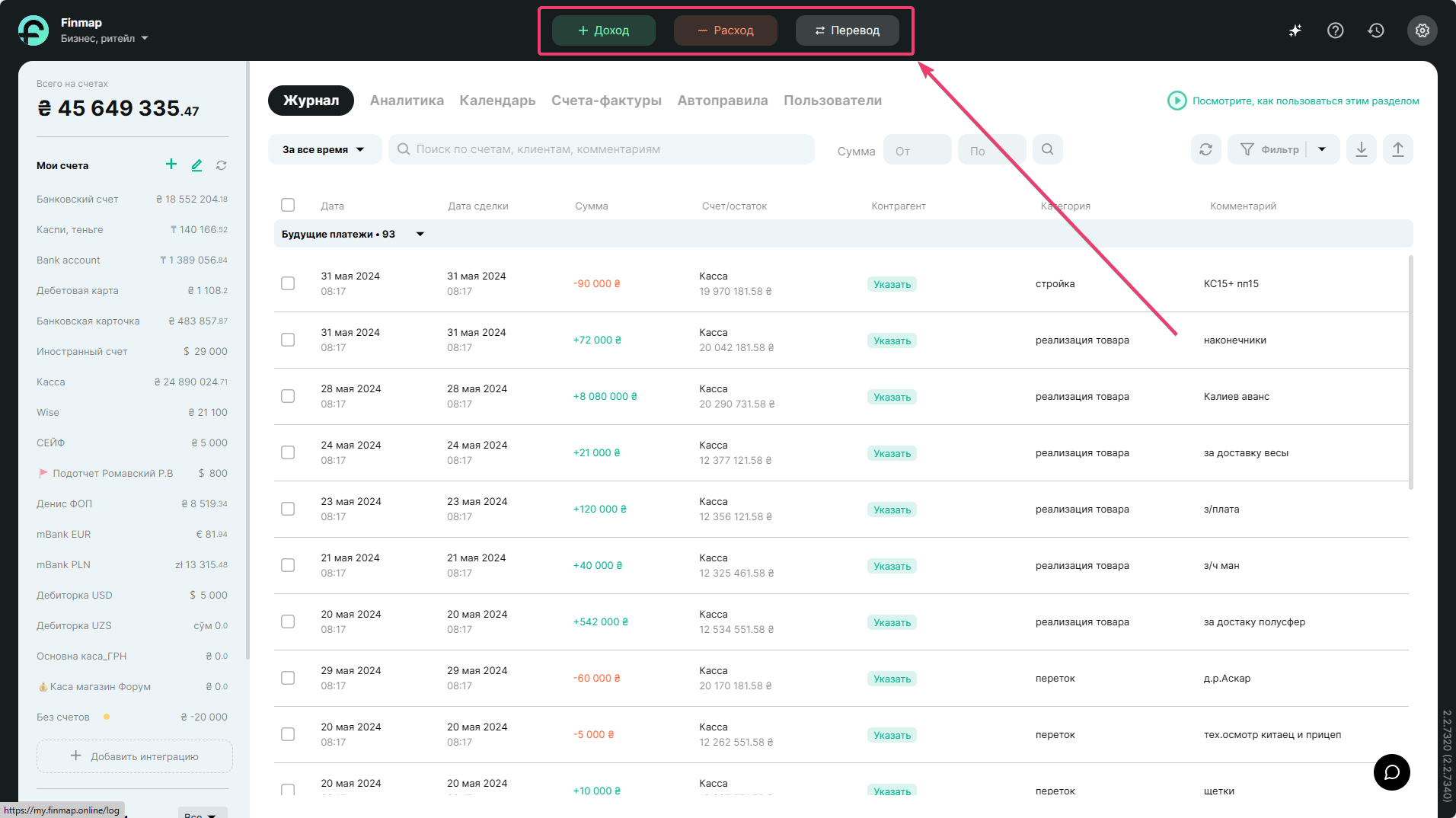The image size is (1456, 818).
Task: Select the mBank EUR account
Action: click(132, 534)
